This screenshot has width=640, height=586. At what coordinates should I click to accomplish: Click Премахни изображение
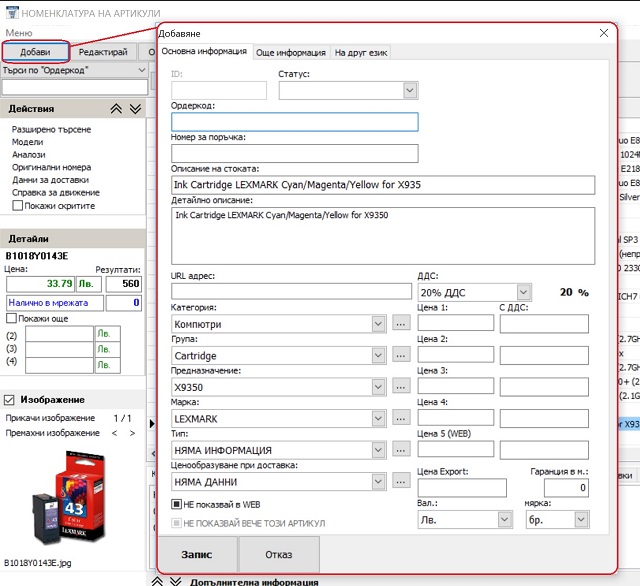pos(53,433)
